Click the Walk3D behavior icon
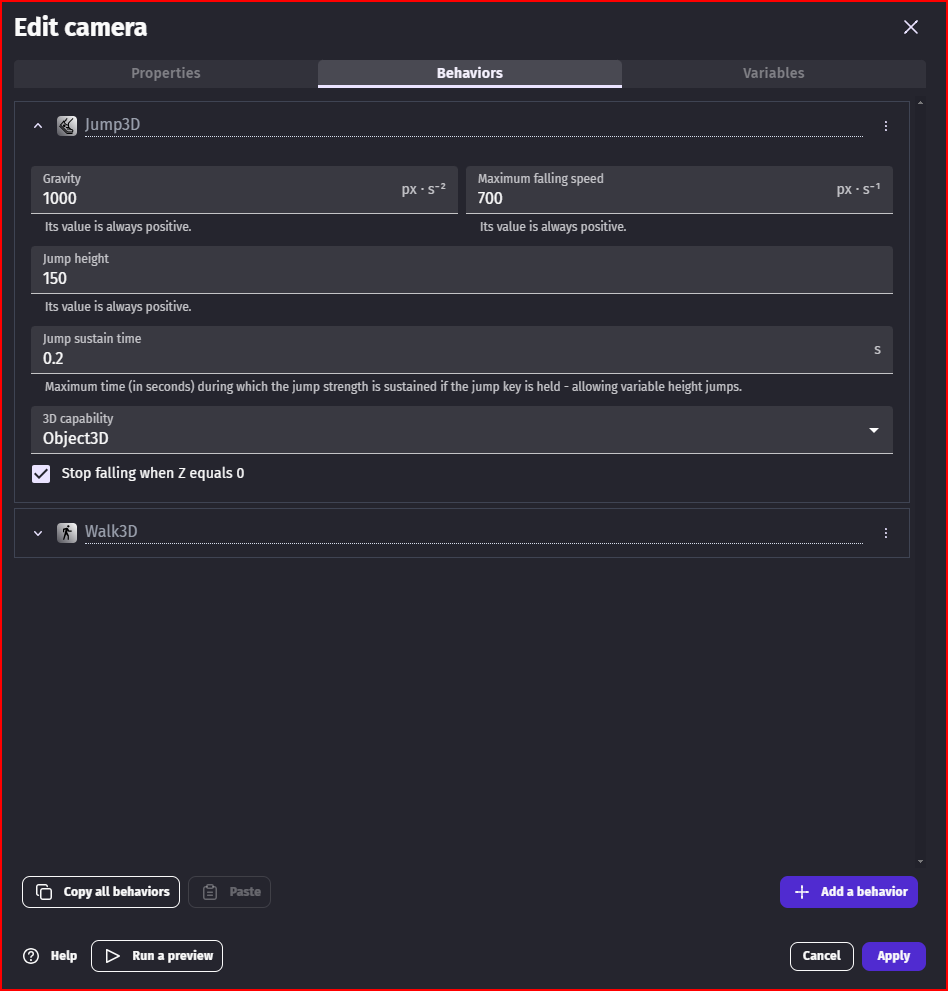 (x=67, y=533)
